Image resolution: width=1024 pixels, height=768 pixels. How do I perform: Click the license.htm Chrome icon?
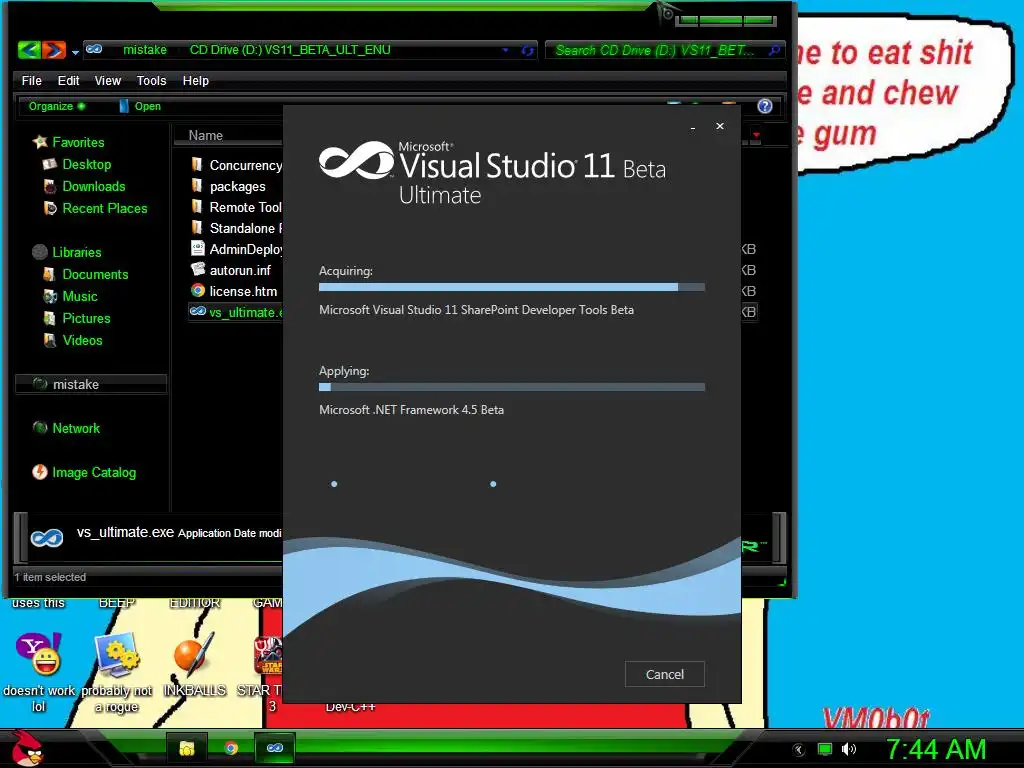(198, 291)
